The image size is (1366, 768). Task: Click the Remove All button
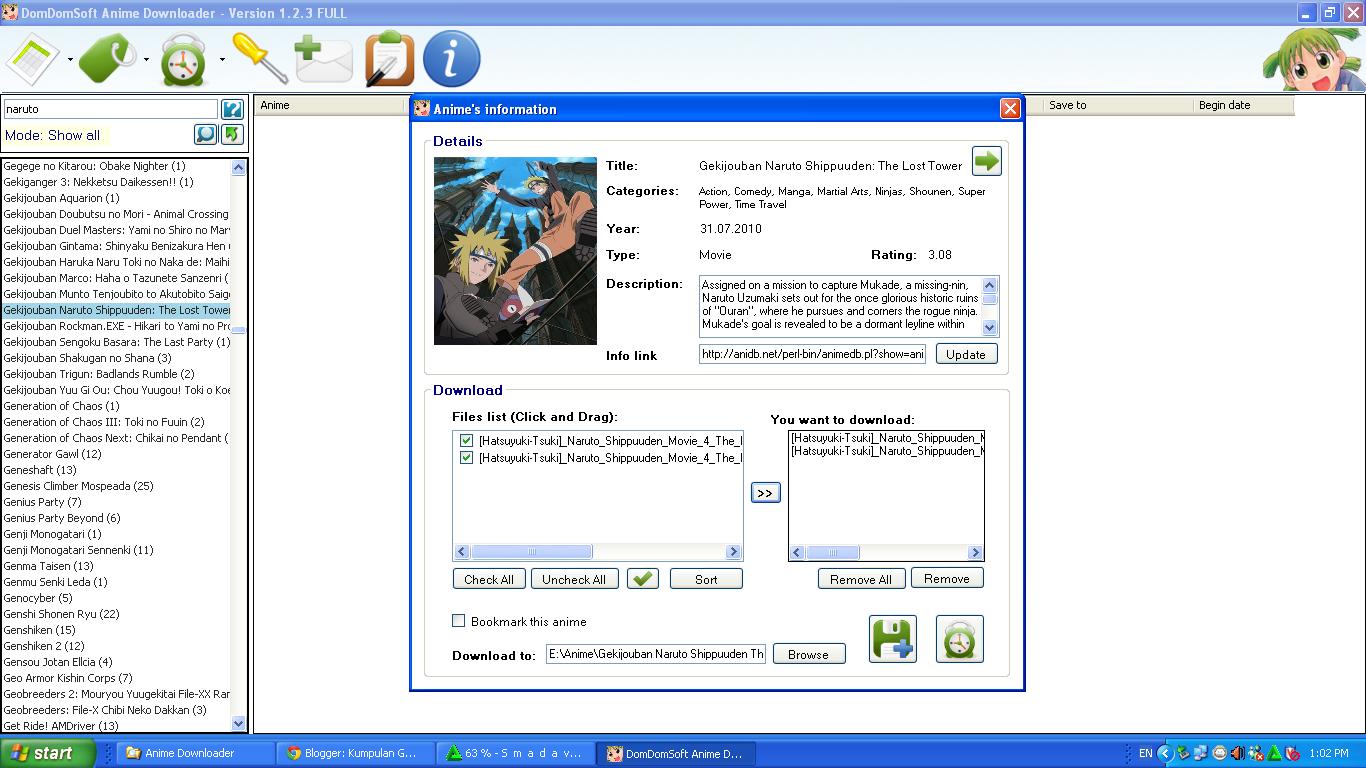coord(861,579)
